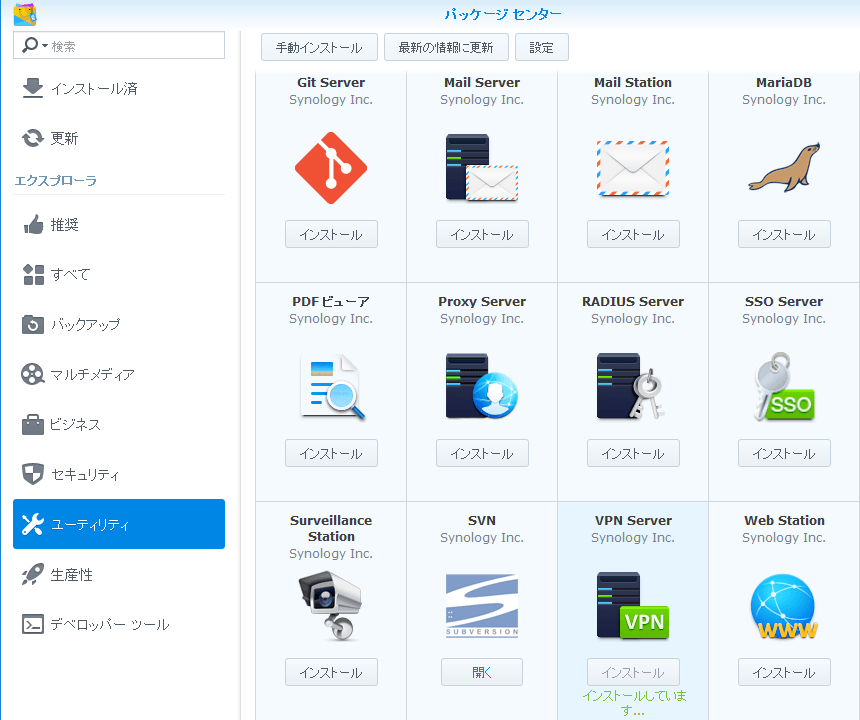Install Mail Station package

click(x=633, y=234)
